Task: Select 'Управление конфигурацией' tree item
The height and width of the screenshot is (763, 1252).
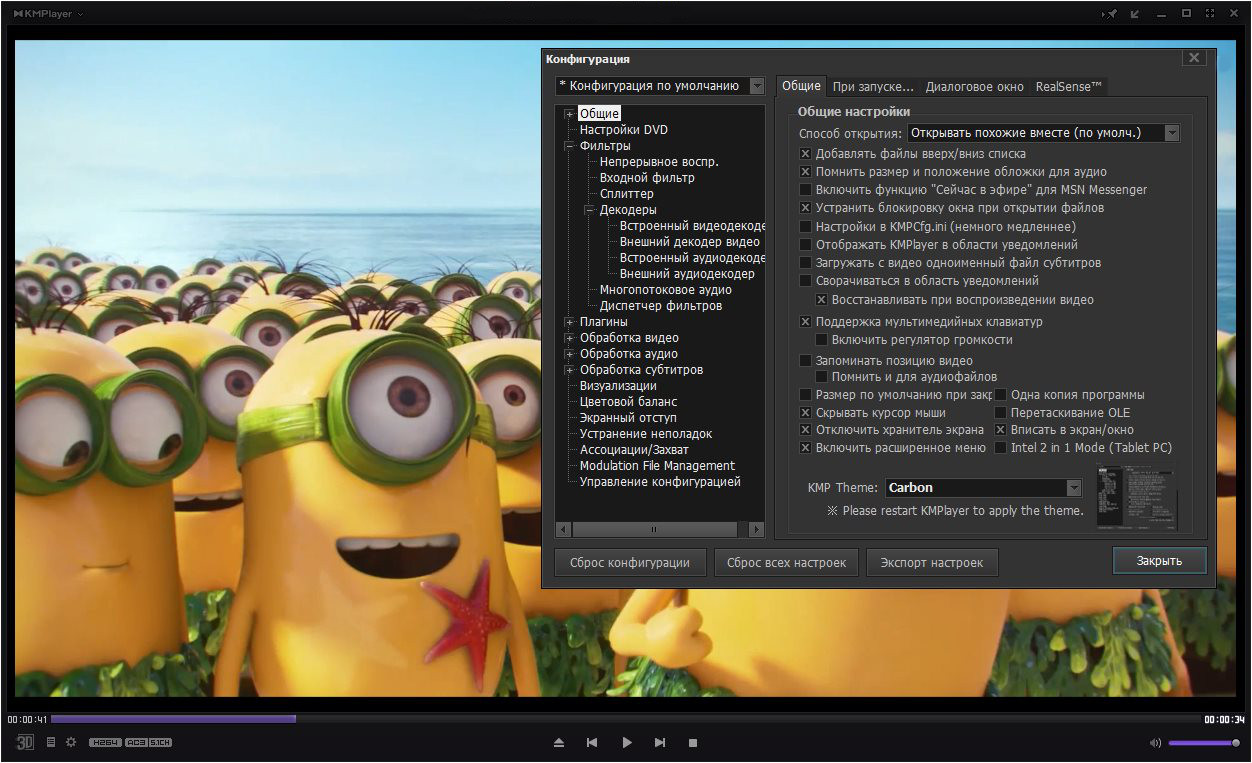Action: click(660, 482)
